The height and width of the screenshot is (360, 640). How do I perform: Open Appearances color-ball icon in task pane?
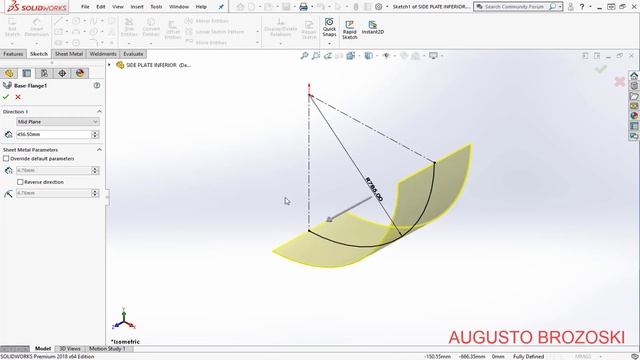[634, 116]
